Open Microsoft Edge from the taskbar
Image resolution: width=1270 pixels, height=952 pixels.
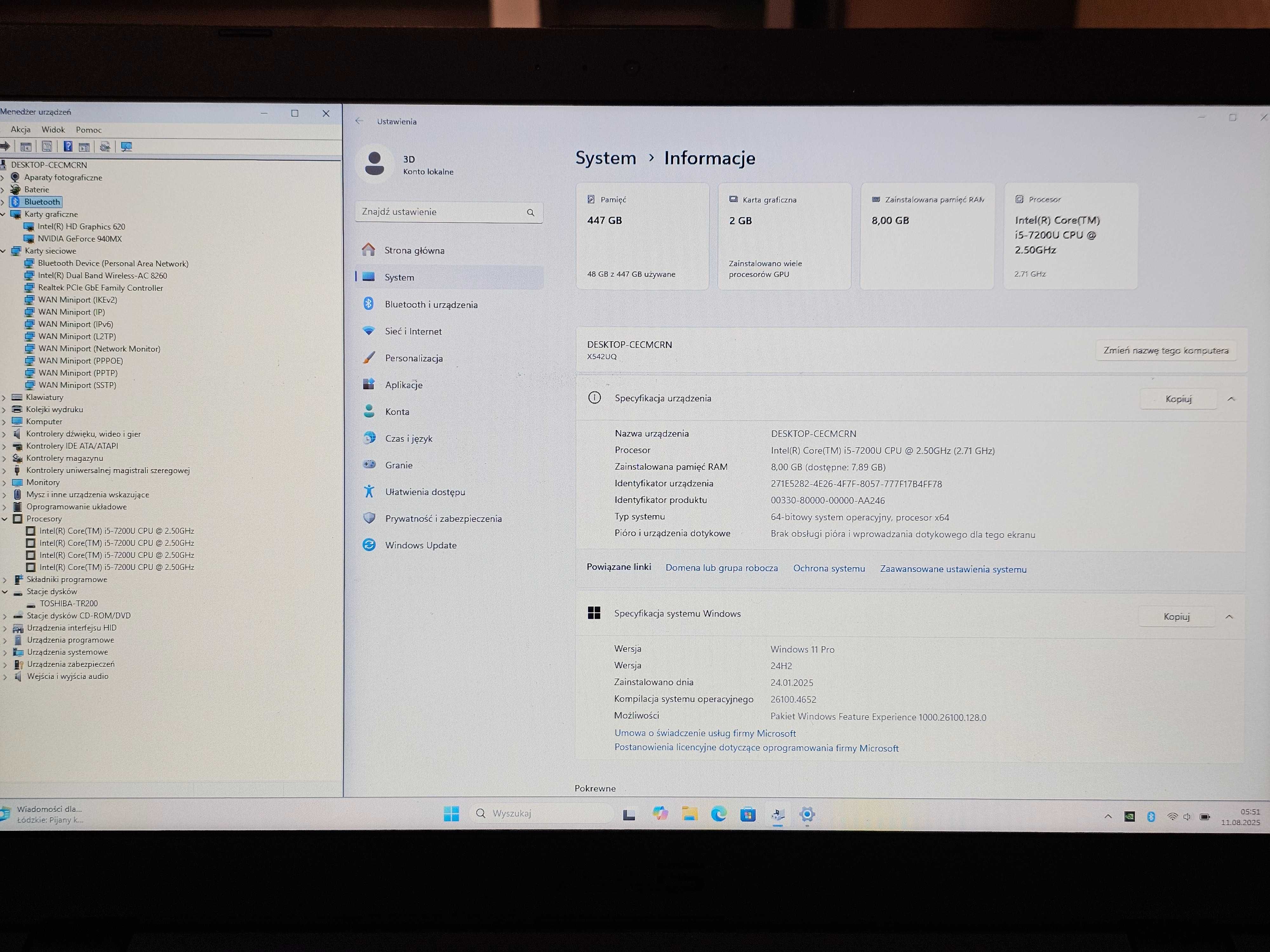[718, 814]
